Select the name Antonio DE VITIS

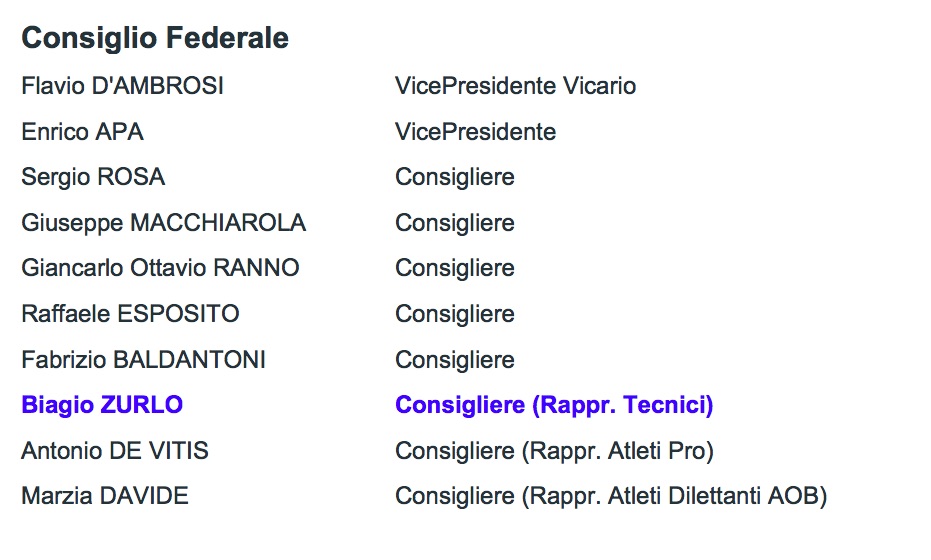click(115, 451)
